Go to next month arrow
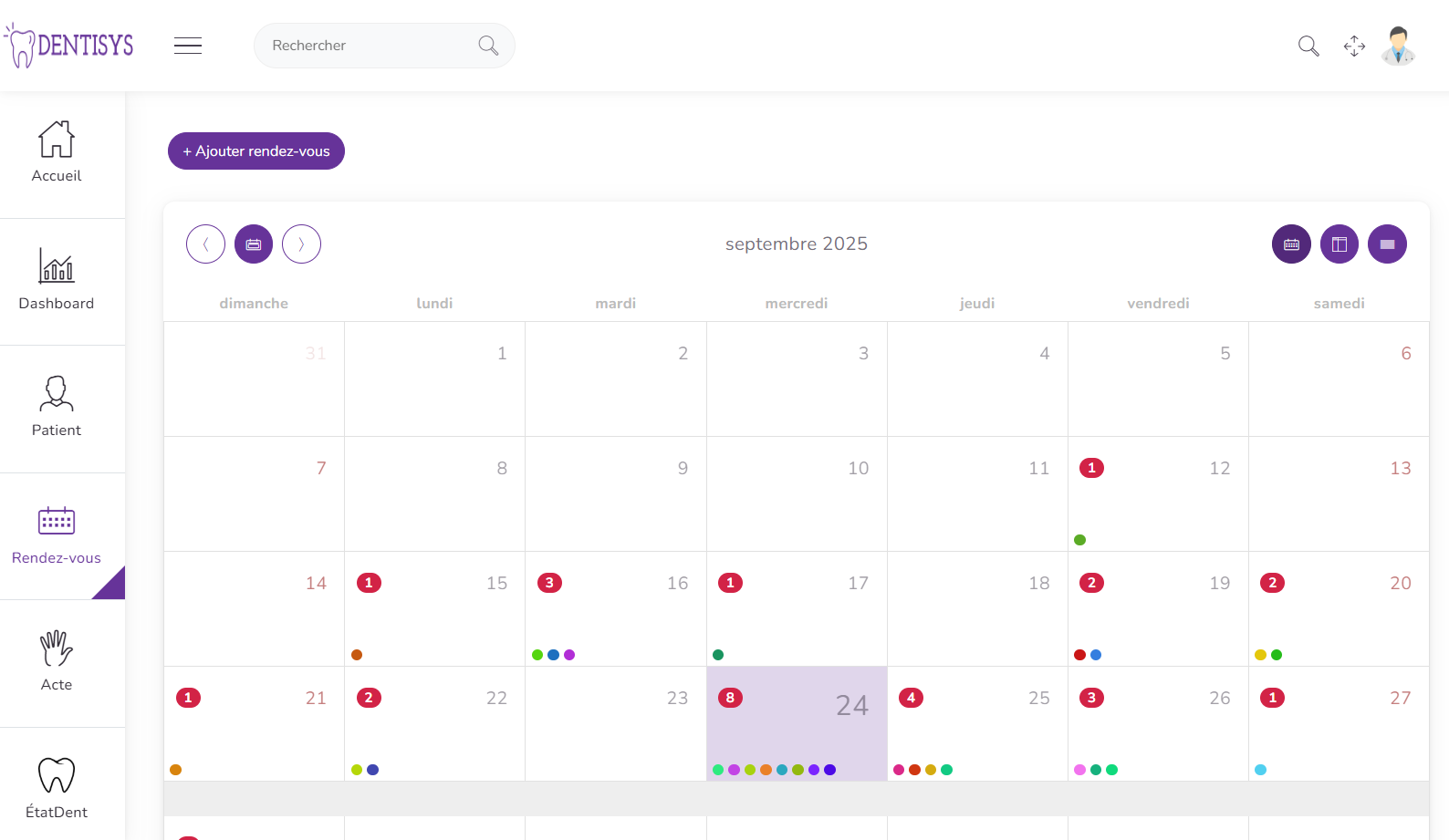The image size is (1449, 840). pos(301,244)
